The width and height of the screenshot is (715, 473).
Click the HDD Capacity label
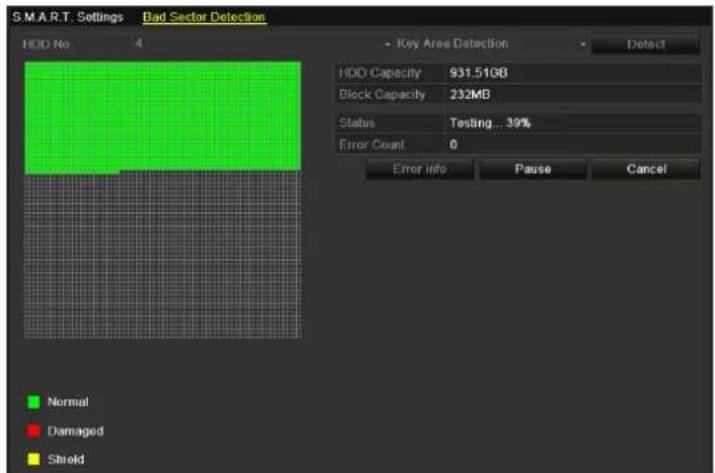click(380, 73)
